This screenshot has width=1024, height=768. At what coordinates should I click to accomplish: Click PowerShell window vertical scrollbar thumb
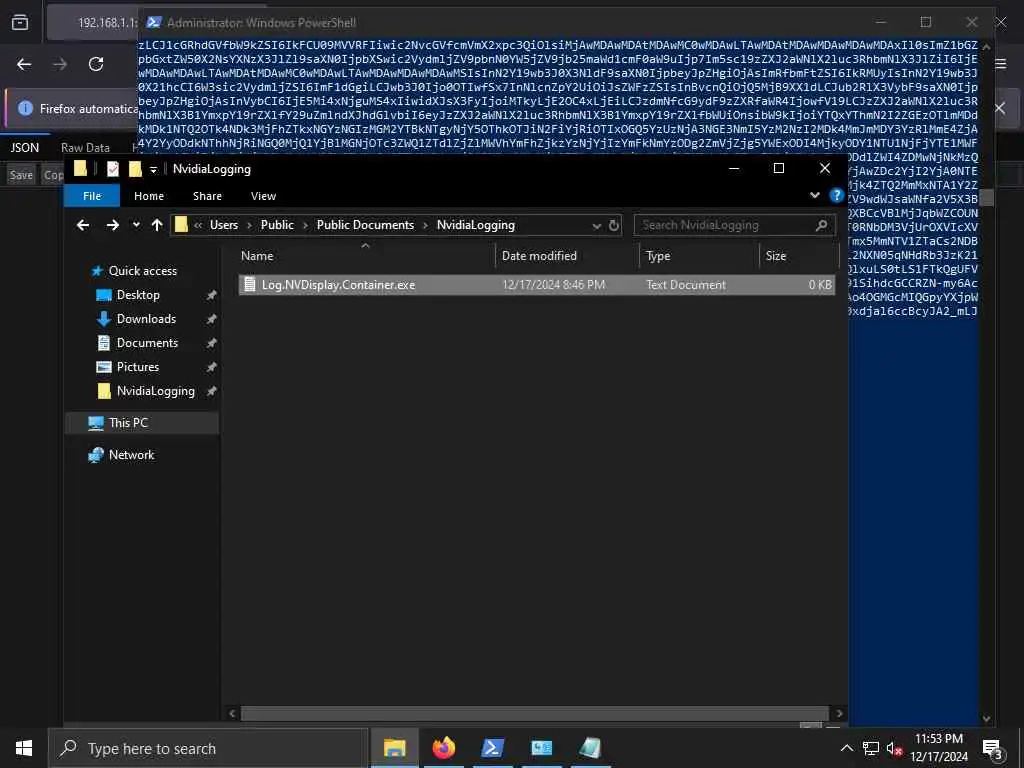(986, 197)
